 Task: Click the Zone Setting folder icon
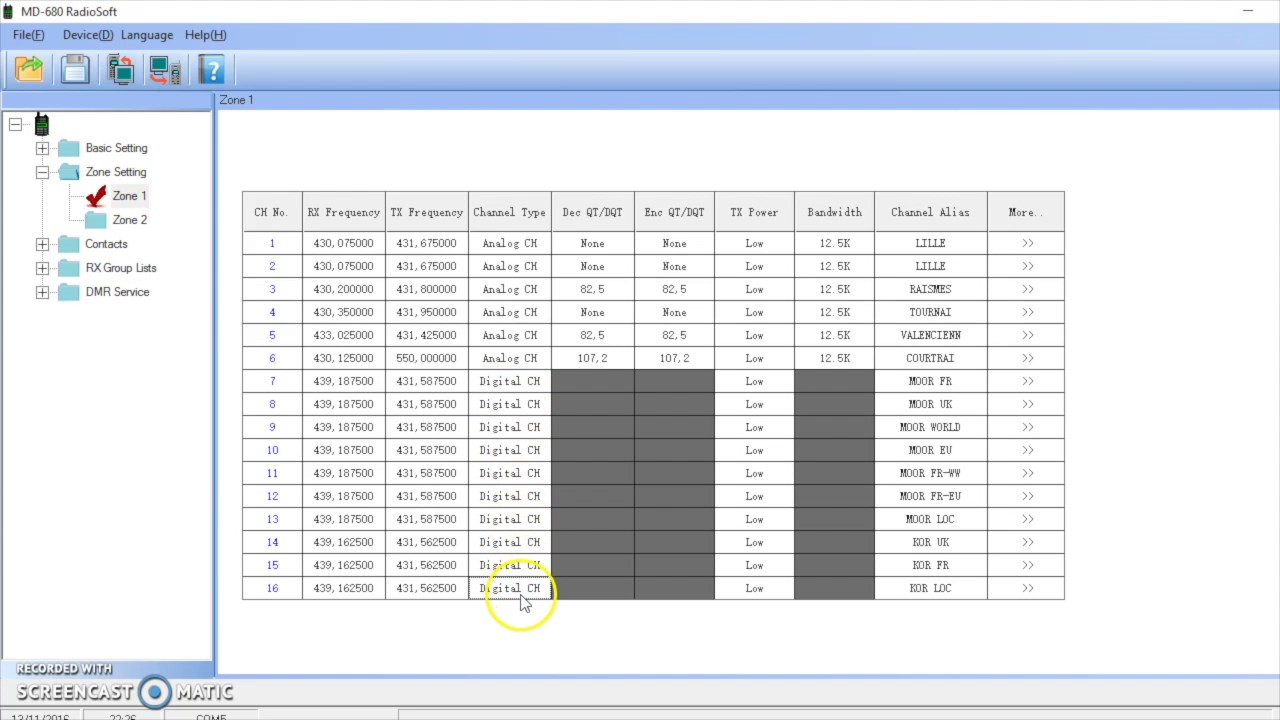coord(68,172)
